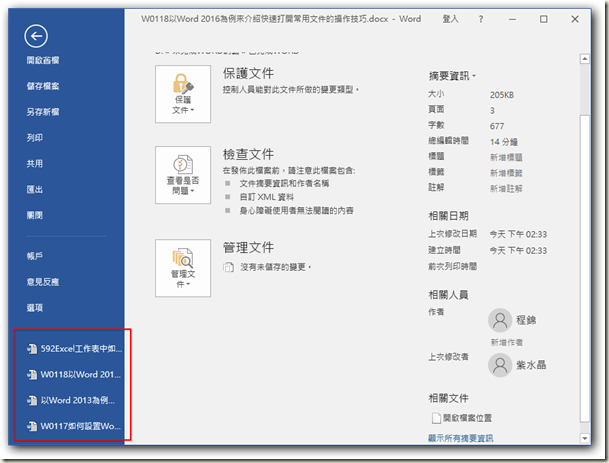
Task: Open the 查看是否問題 dropdown button
Action: point(183,175)
